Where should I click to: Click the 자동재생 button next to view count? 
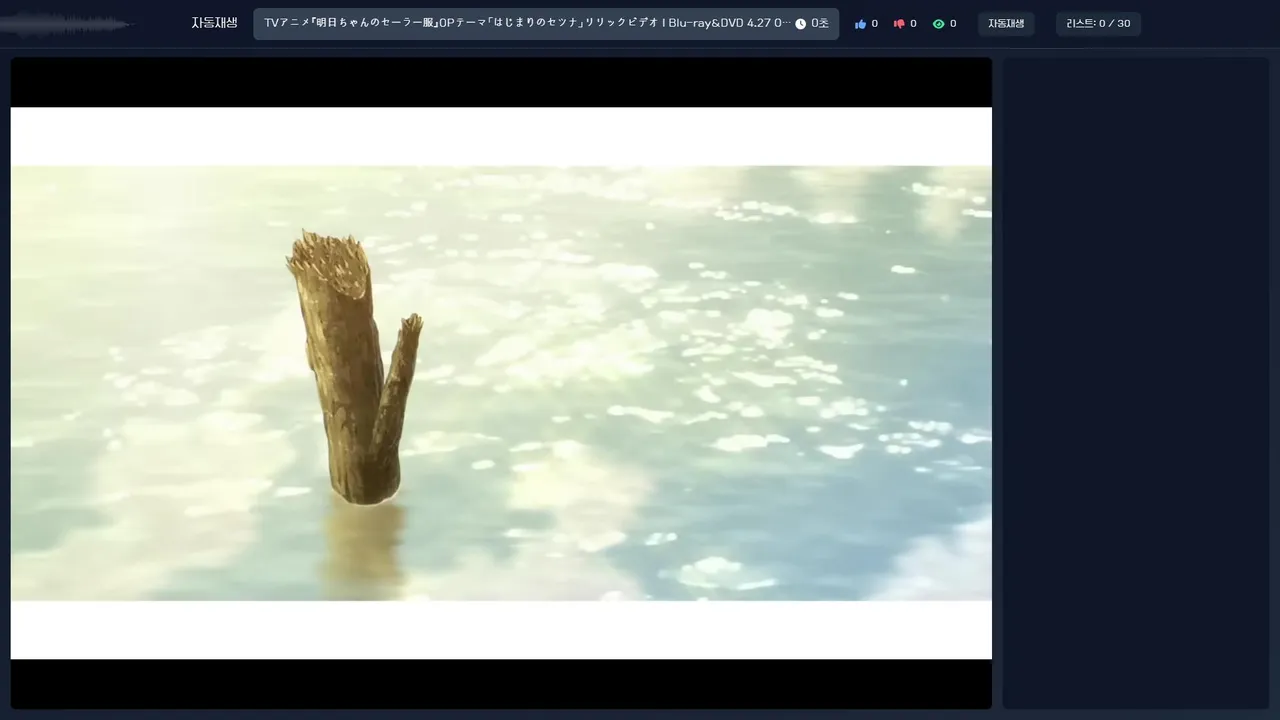click(x=1006, y=24)
